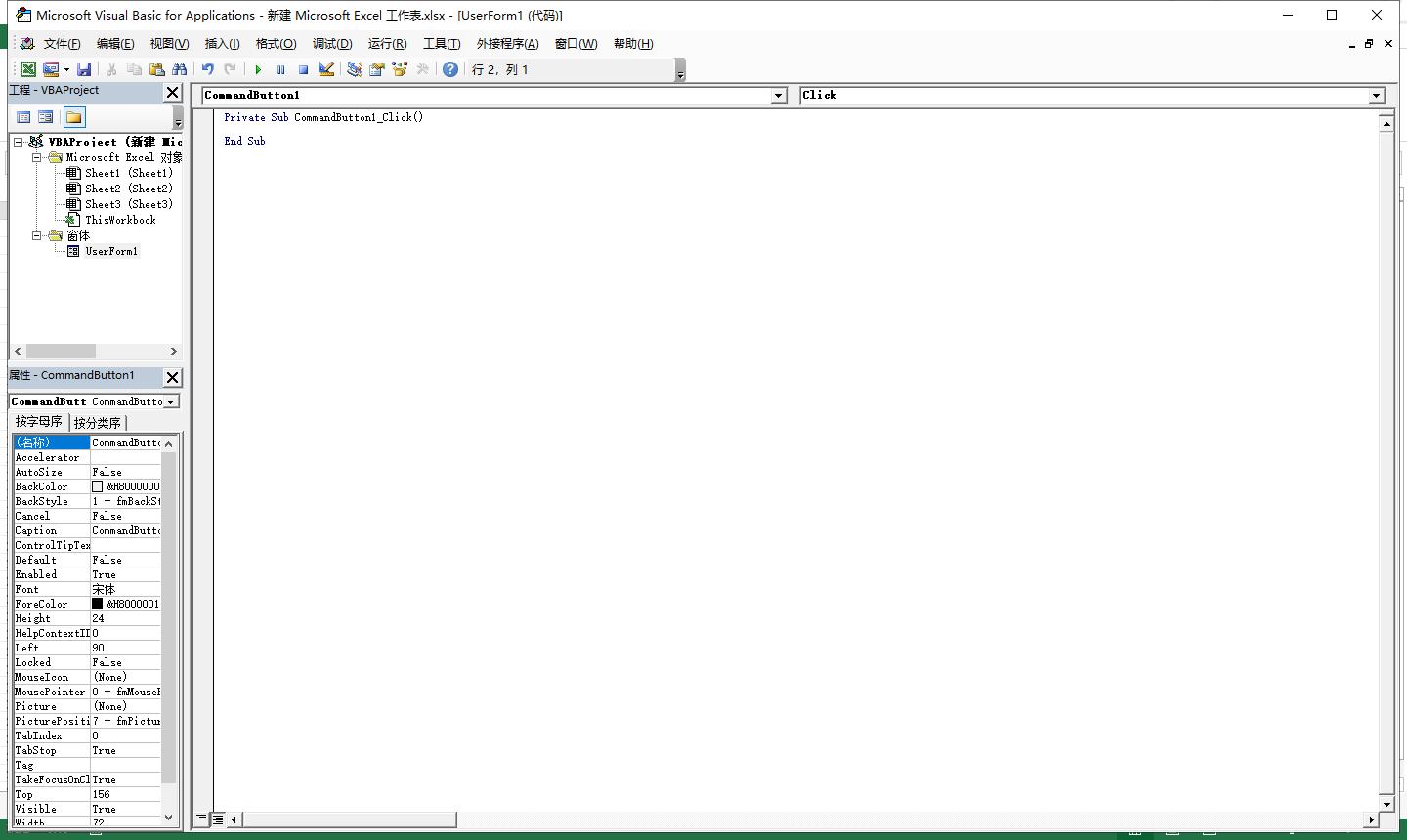Open the 视图(V) menu

tap(169, 44)
